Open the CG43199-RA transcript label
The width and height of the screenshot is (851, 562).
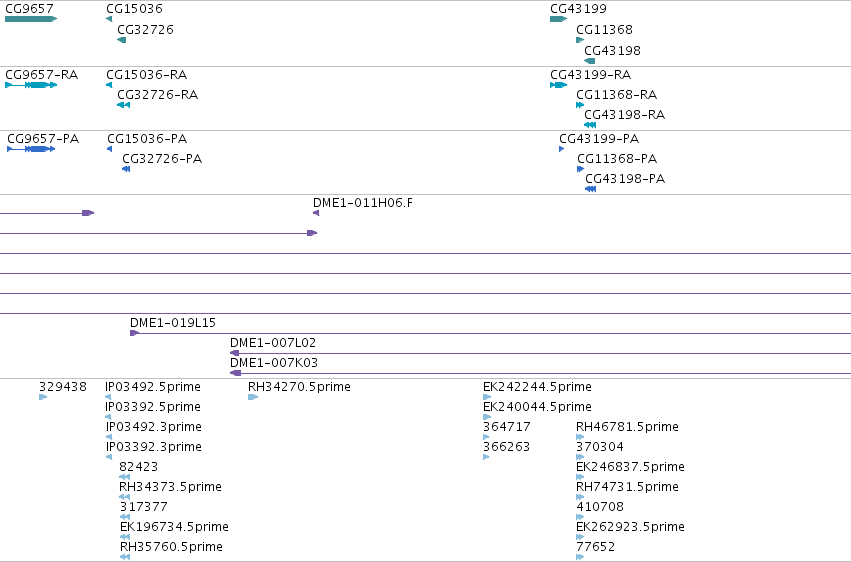(590, 75)
